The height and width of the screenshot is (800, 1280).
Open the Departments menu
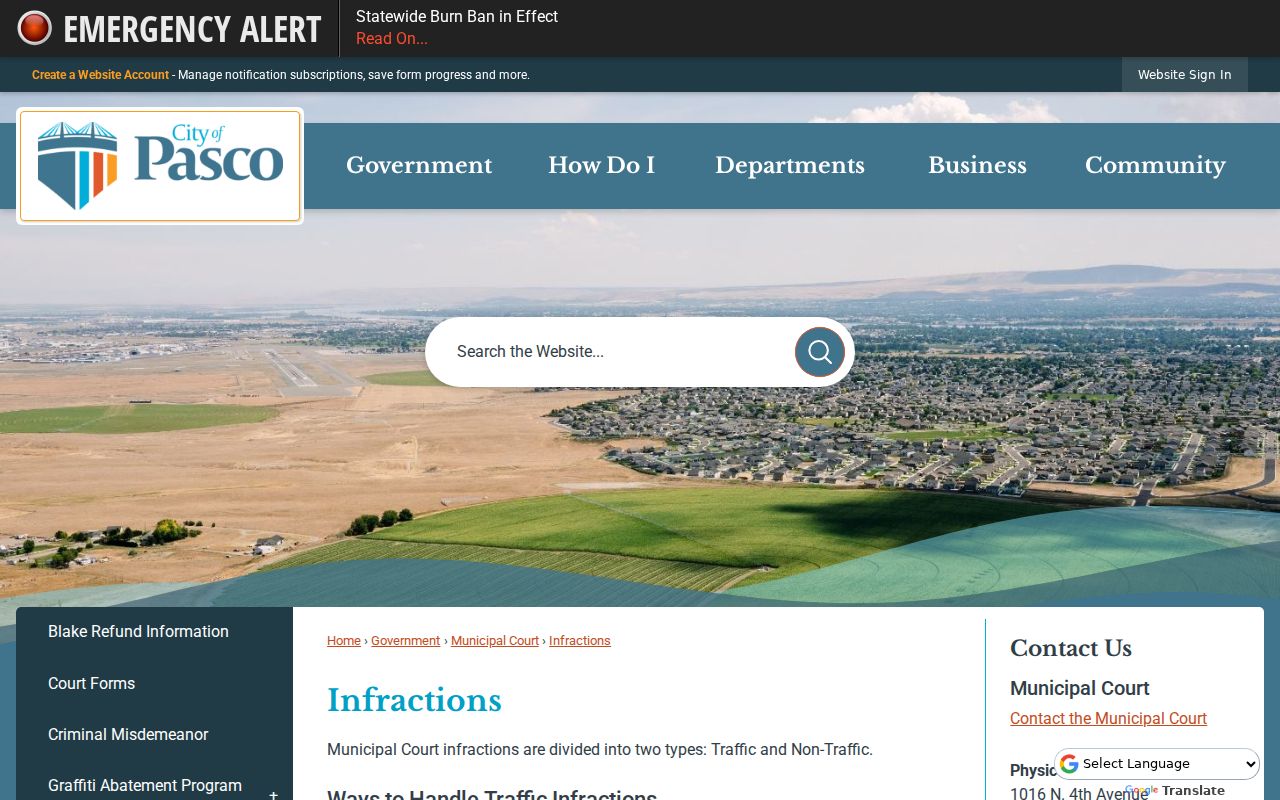[x=790, y=166]
